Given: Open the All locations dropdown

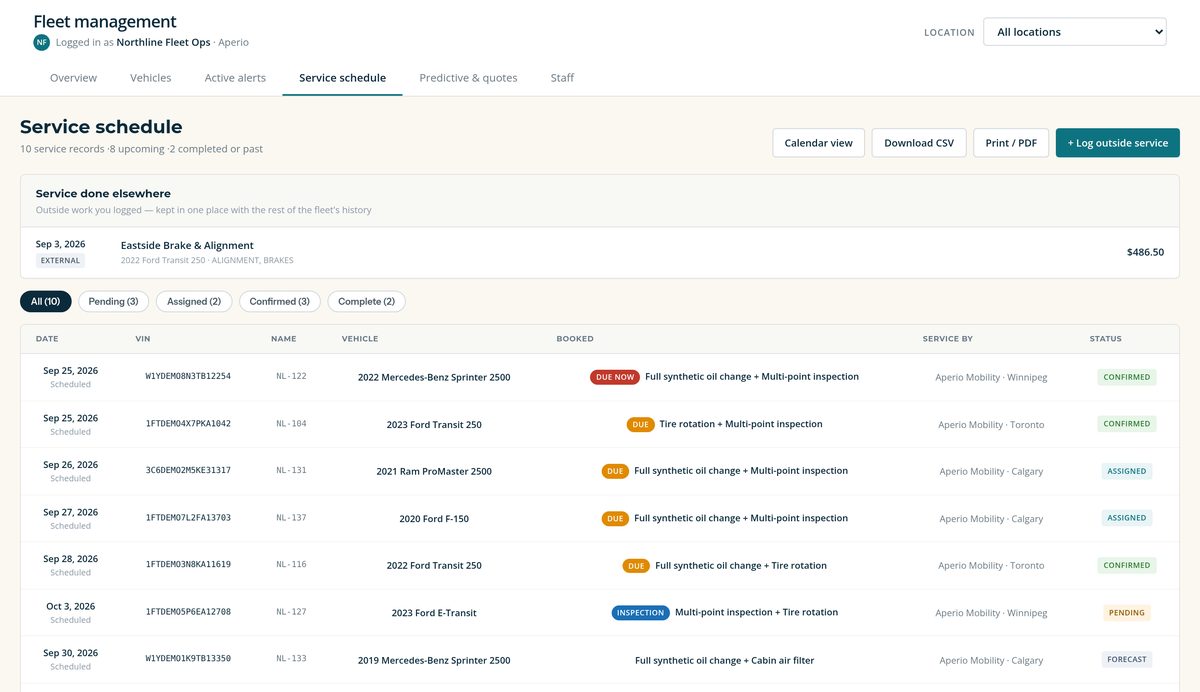Looking at the screenshot, I should click(x=1075, y=32).
